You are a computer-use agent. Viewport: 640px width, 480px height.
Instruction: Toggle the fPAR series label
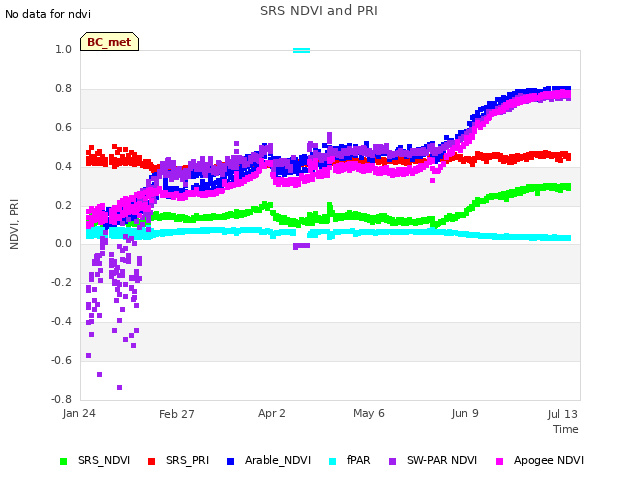click(358, 460)
